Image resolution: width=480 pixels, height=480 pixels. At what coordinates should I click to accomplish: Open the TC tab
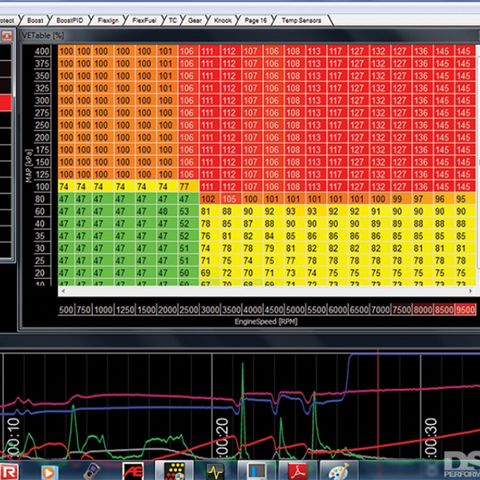(173, 20)
